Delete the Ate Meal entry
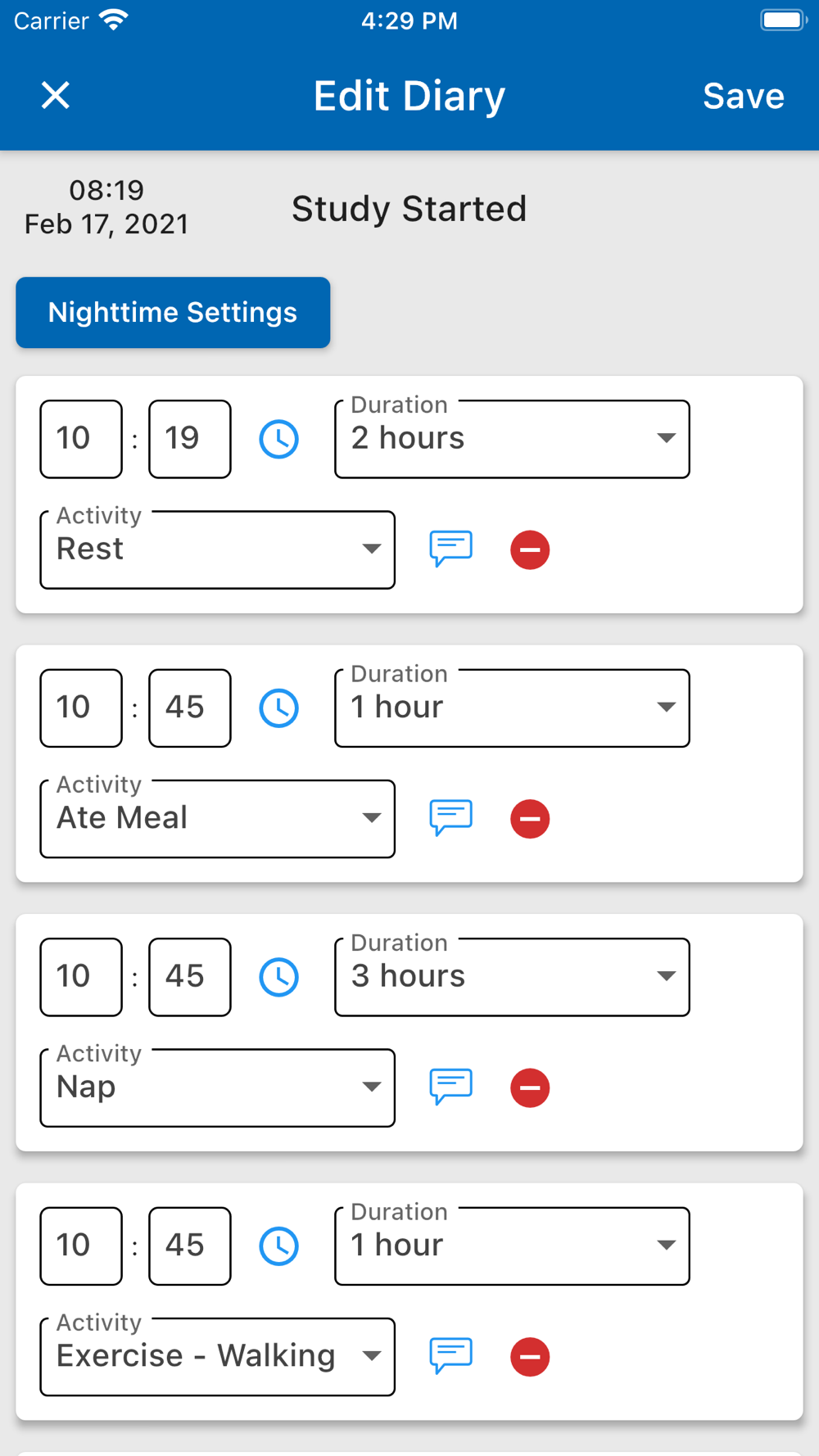 (530, 818)
